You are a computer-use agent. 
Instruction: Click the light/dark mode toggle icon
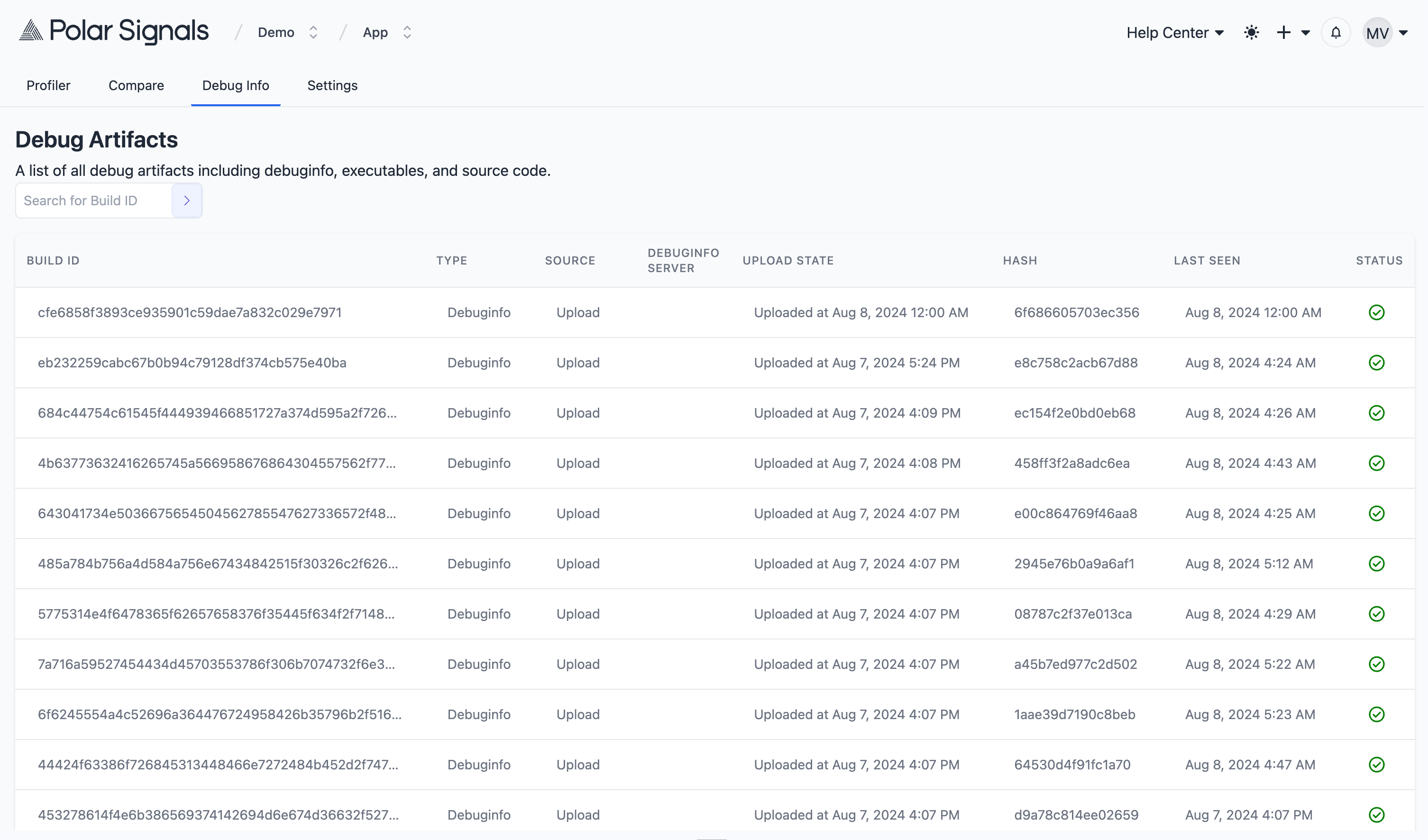point(1252,32)
